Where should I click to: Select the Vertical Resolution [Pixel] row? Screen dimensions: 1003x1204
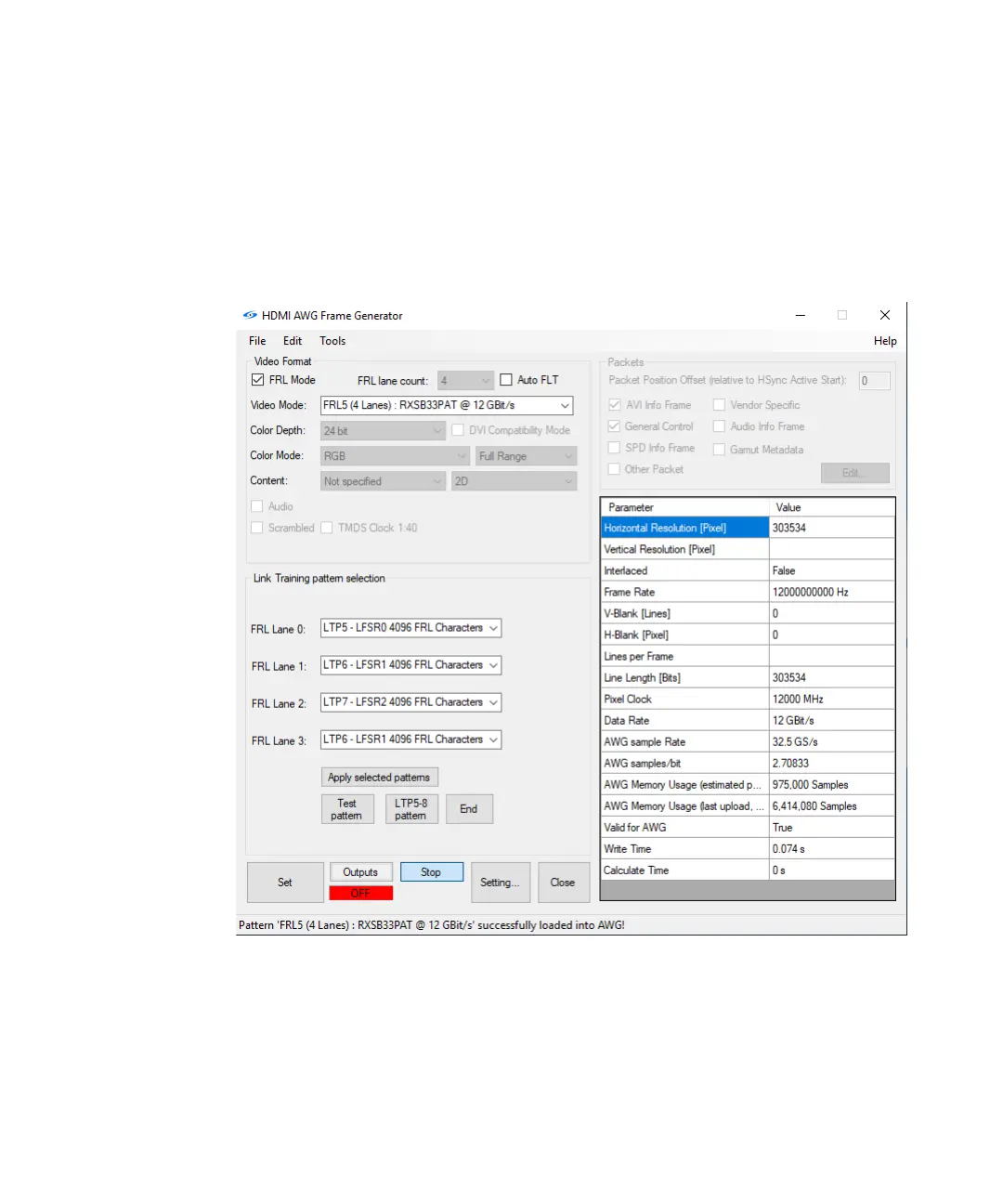click(x=748, y=549)
